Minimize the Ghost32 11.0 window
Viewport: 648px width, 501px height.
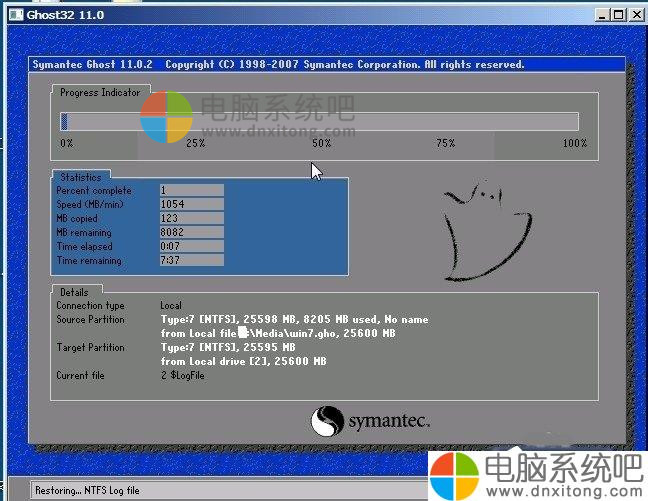(x=602, y=15)
